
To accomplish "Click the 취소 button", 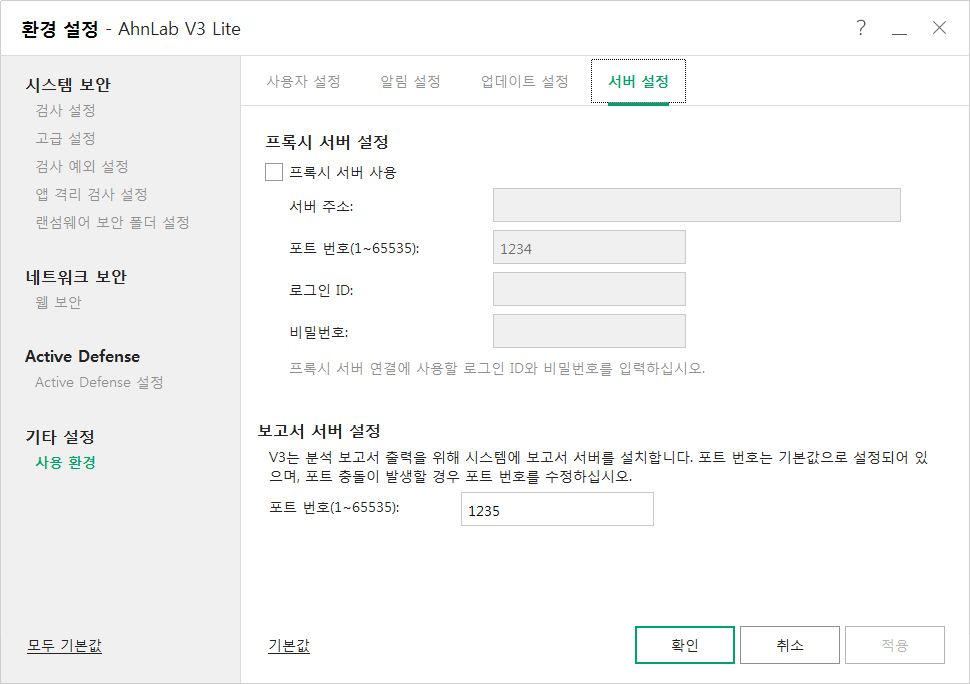I will [x=790, y=645].
